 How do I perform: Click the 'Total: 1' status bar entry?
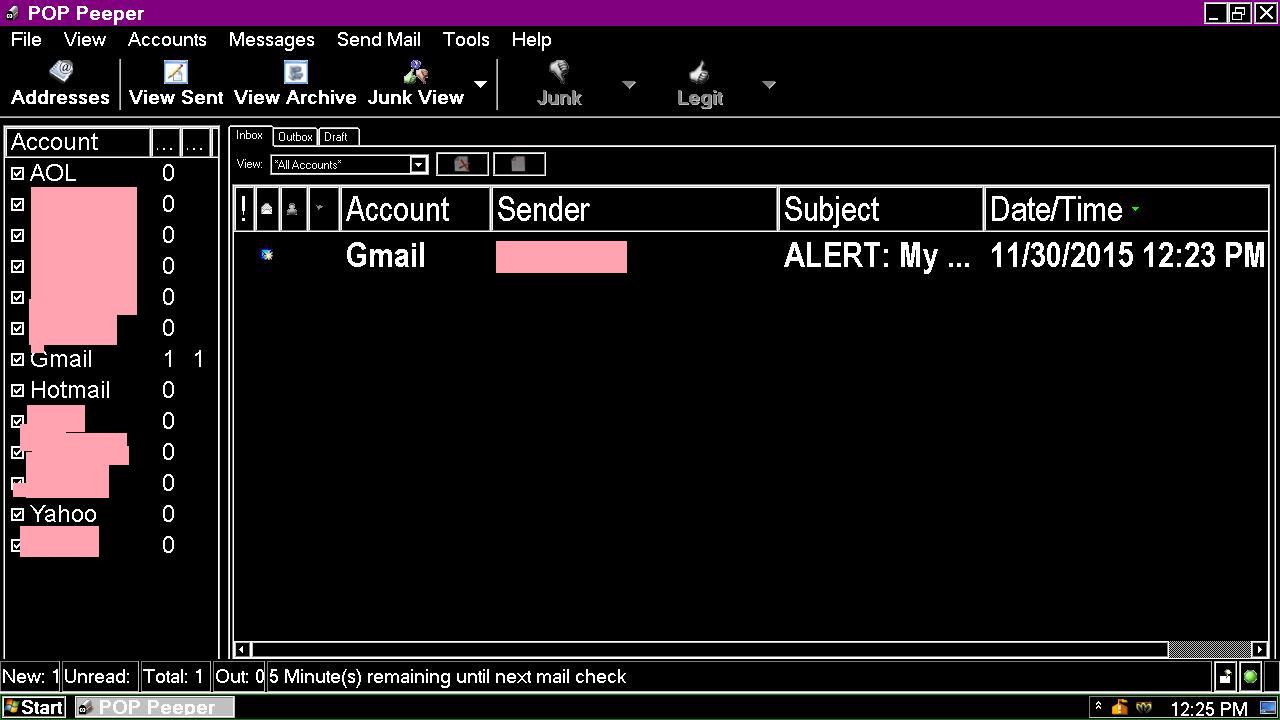pos(173,676)
